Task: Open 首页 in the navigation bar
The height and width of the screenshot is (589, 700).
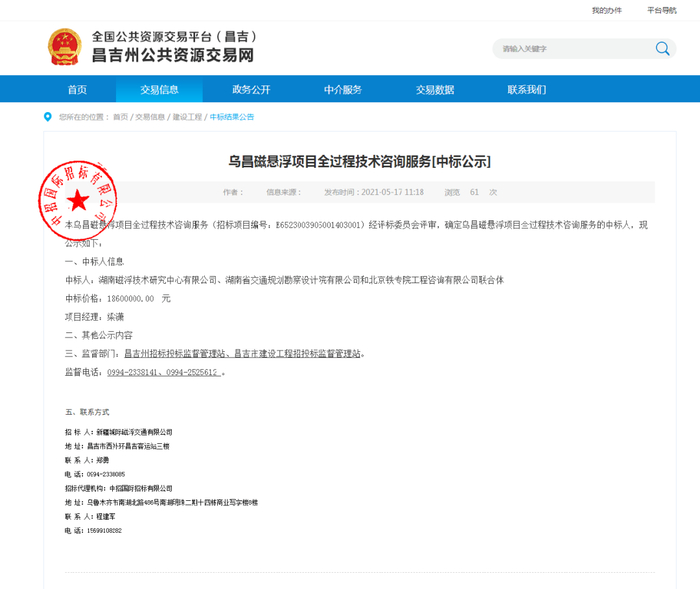Action: [x=77, y=89]
